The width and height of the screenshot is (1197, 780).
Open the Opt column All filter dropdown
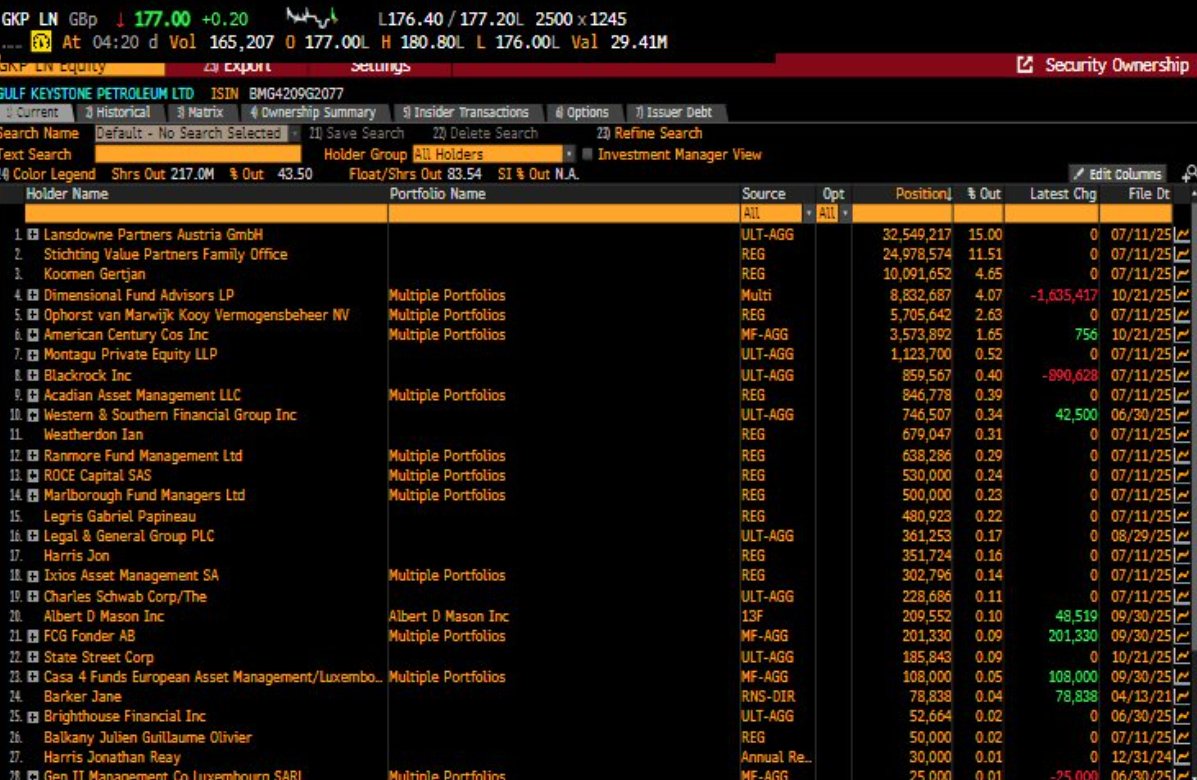[833, 214]
